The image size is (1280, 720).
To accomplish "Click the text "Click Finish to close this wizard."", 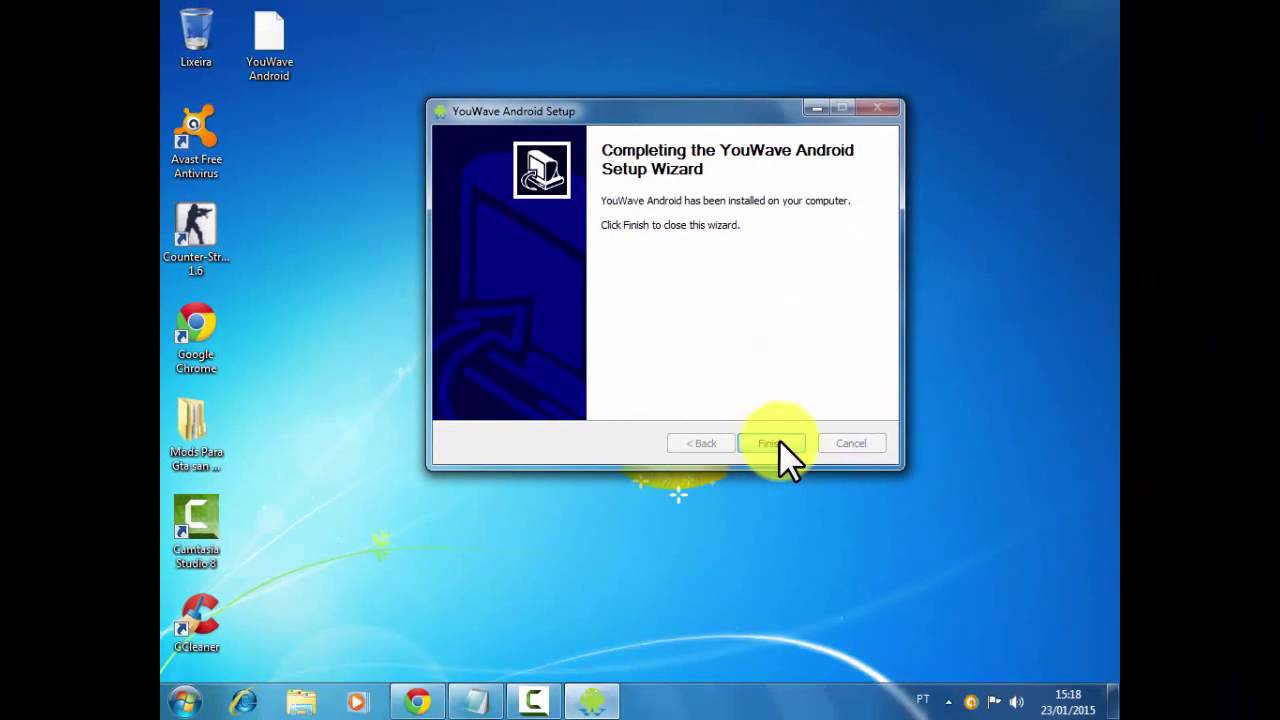I will [x=670, y=225].
